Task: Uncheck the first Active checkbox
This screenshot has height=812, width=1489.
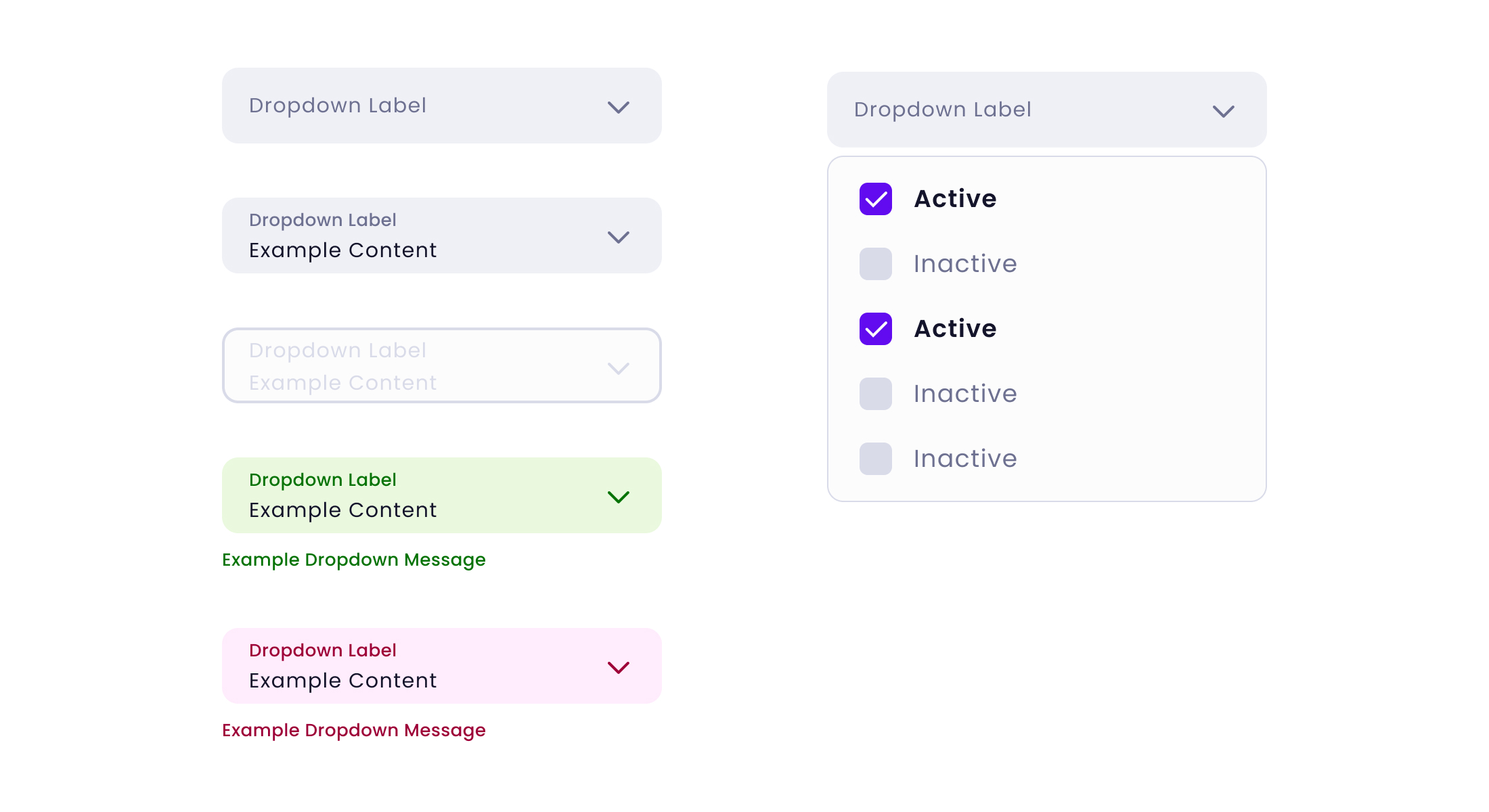Action: [875, 199]
